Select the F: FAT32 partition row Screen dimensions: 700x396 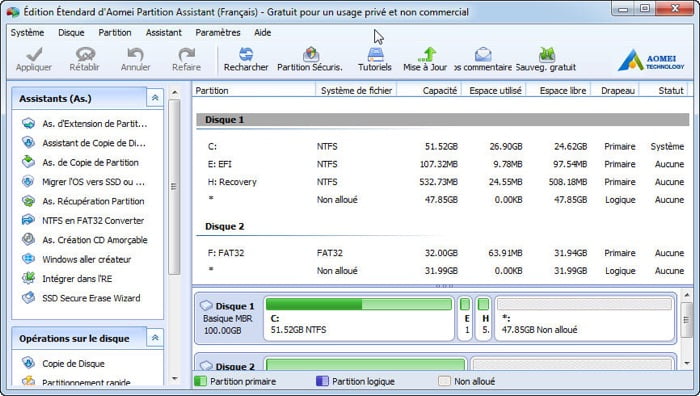(443, 253)
